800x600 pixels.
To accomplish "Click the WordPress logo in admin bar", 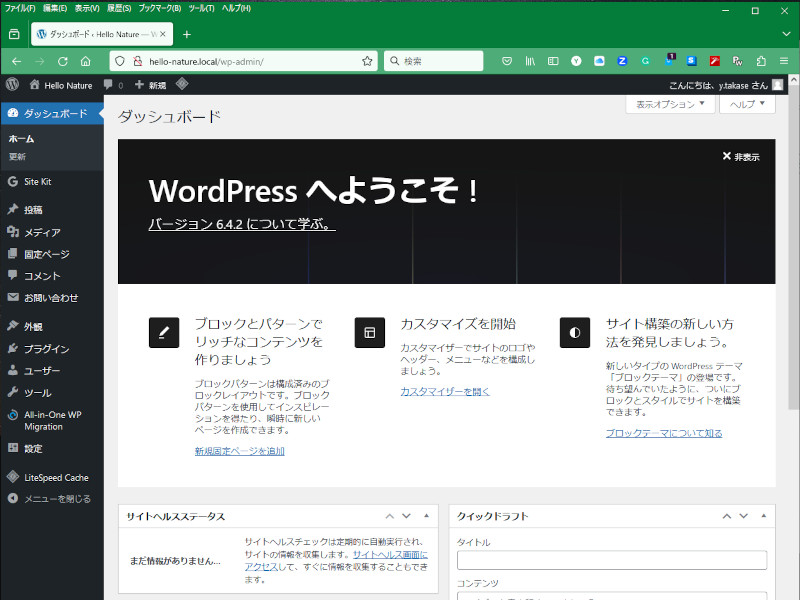I will click(12, 85).
